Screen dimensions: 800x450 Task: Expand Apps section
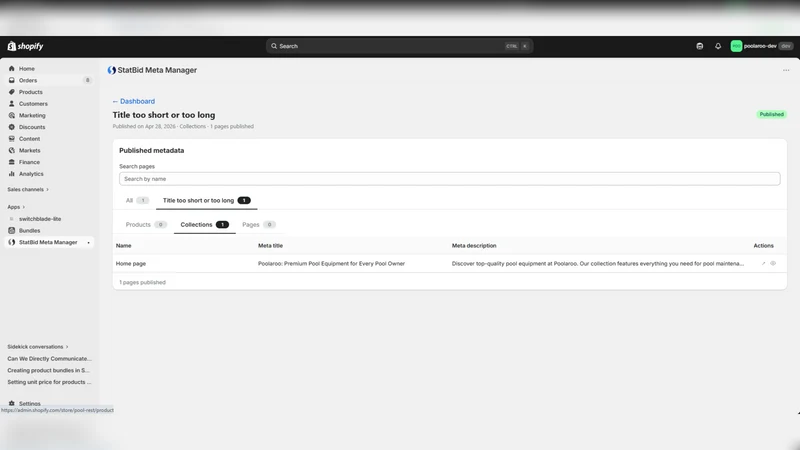[16, 207]
